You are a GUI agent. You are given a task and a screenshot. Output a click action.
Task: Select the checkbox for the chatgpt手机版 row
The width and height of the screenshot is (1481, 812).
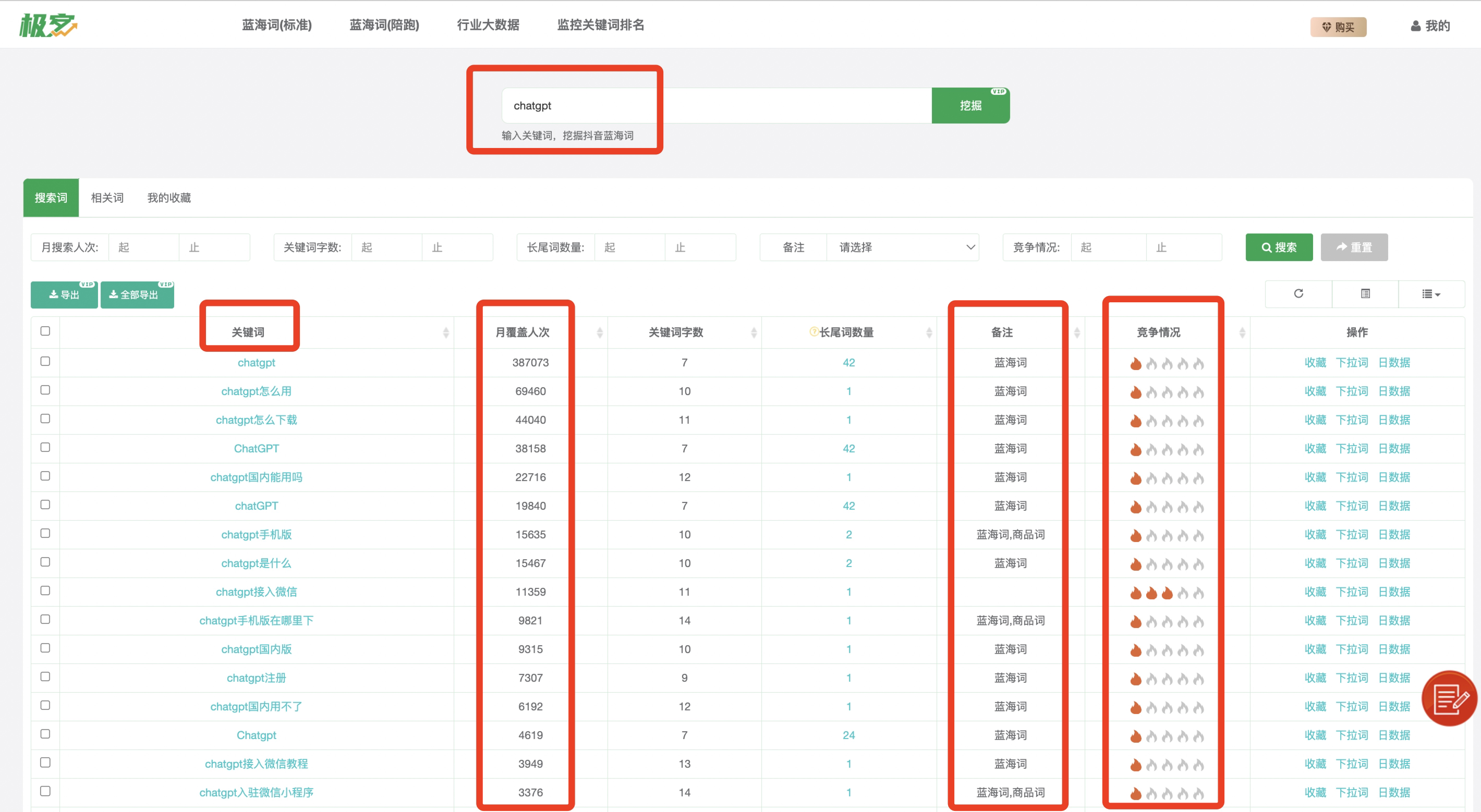(x=45, y=533)
